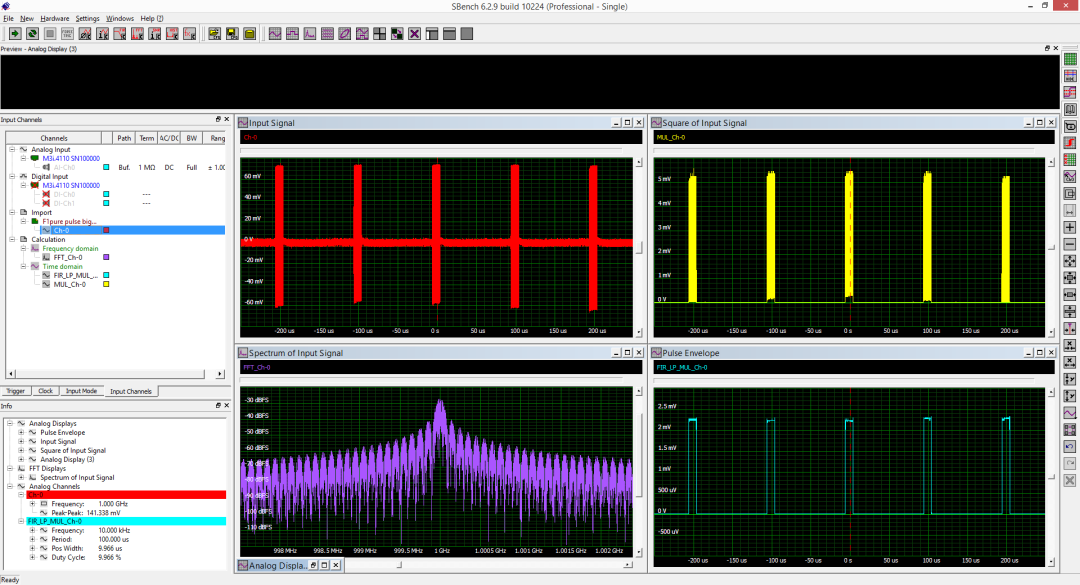Viewport: 1080px width, 585px height.
Task: Collapse the Calculation tree node
Action: pos(12,239)
